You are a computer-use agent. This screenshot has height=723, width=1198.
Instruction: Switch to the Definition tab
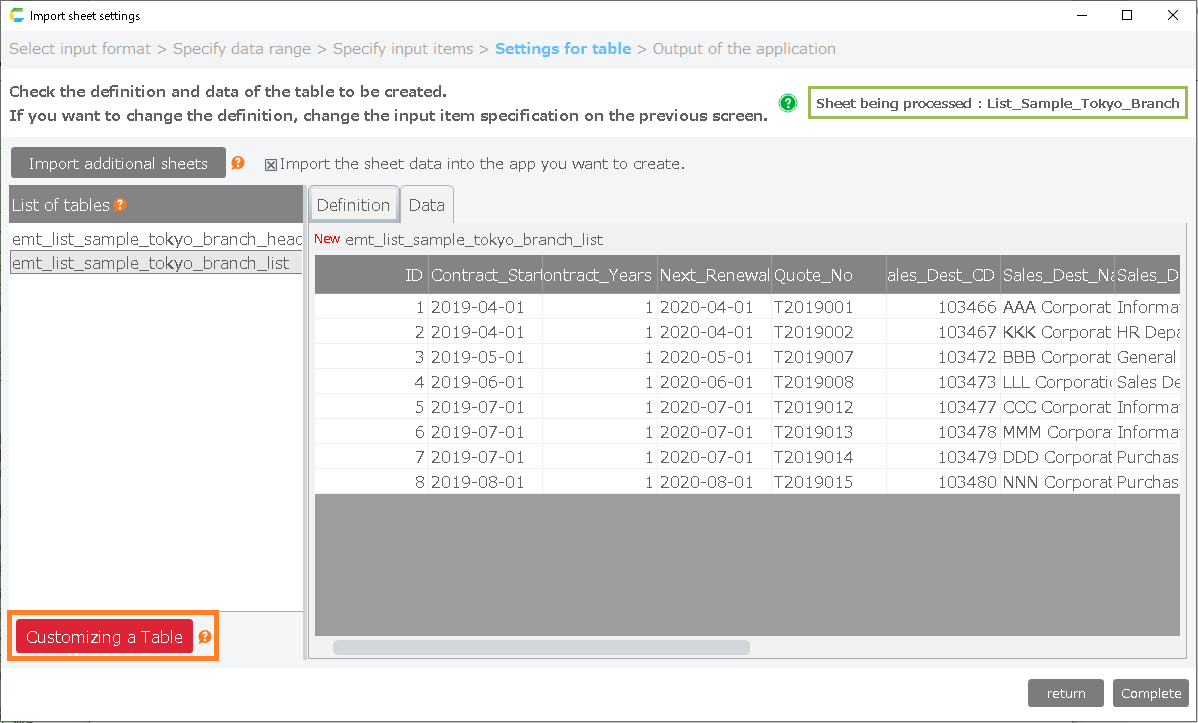(x=353, y=205)
